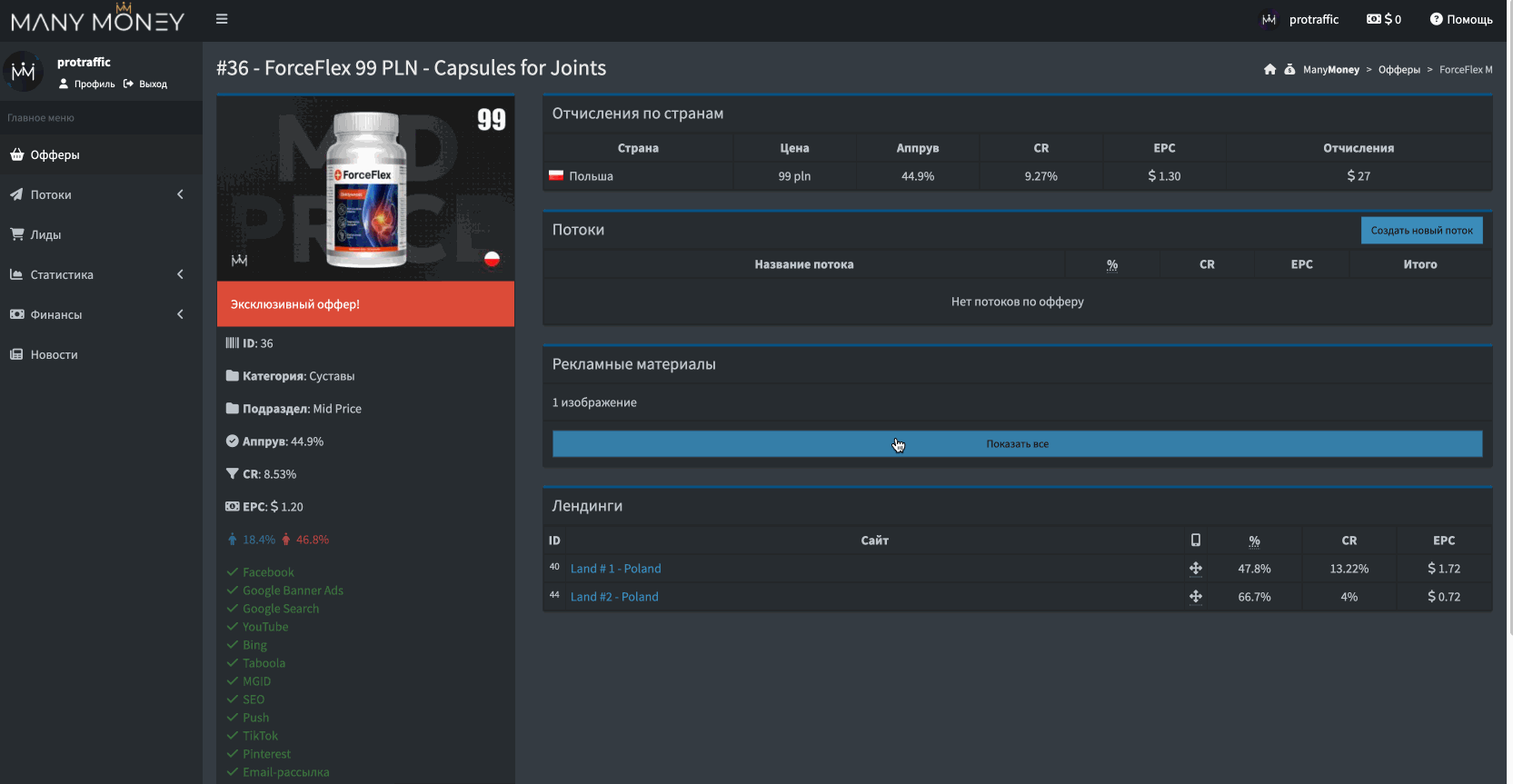1513x784 pixels.
Task: Click the 99 pln price cell
Action: click(x=794, y=176)
